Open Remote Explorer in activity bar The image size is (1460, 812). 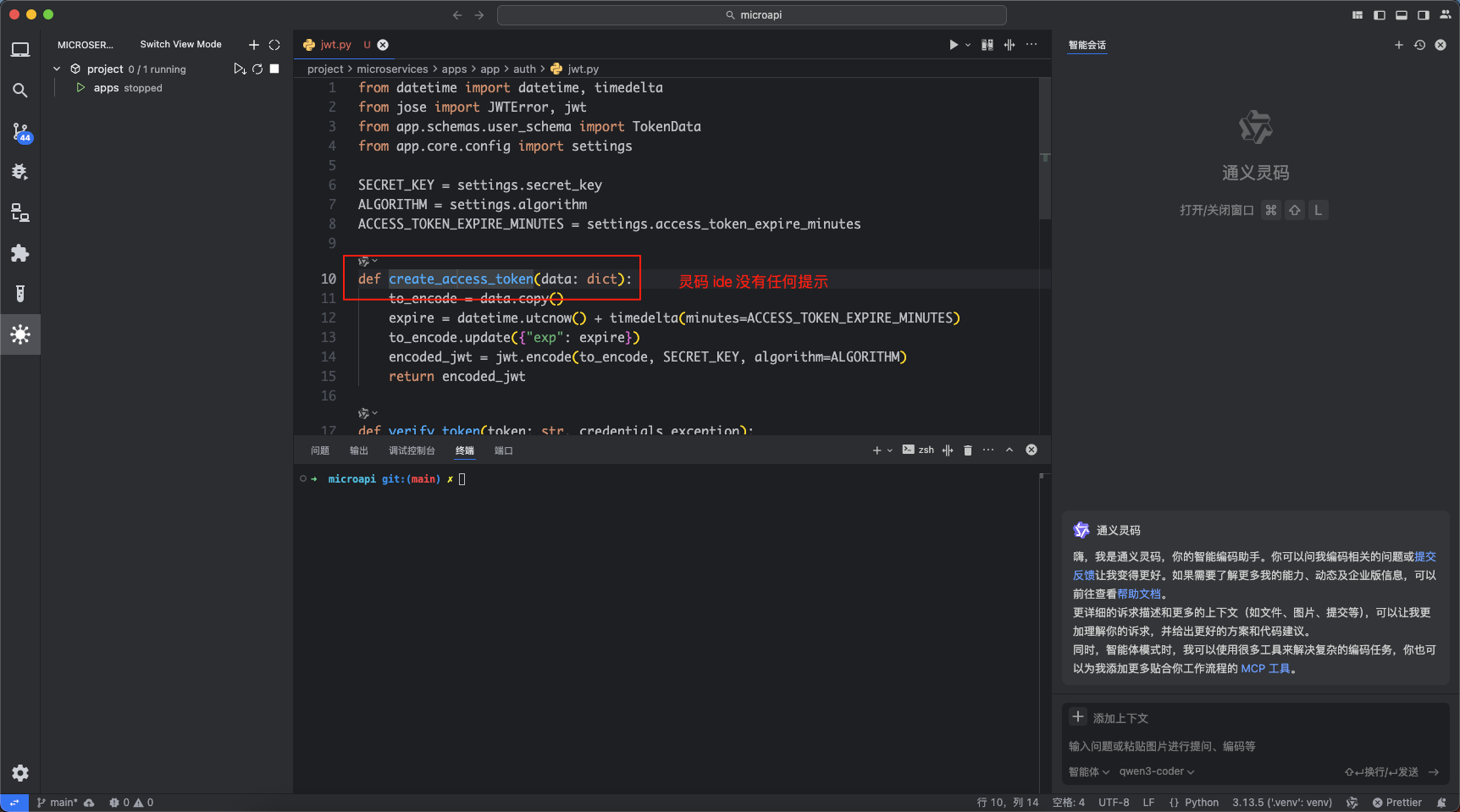(20, 213)
